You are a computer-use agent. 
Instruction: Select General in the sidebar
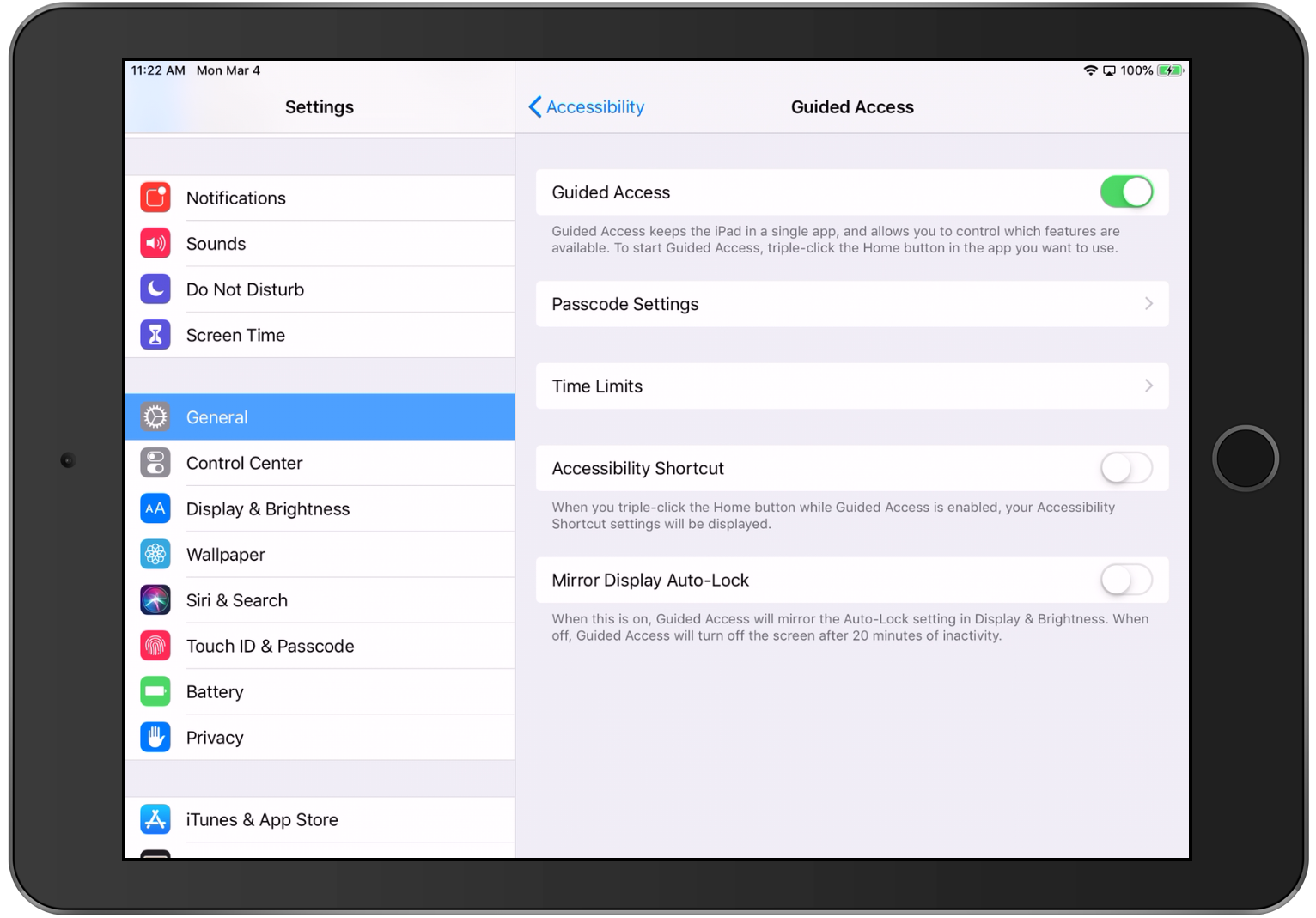pyautogui.click(x=320, y=417)
